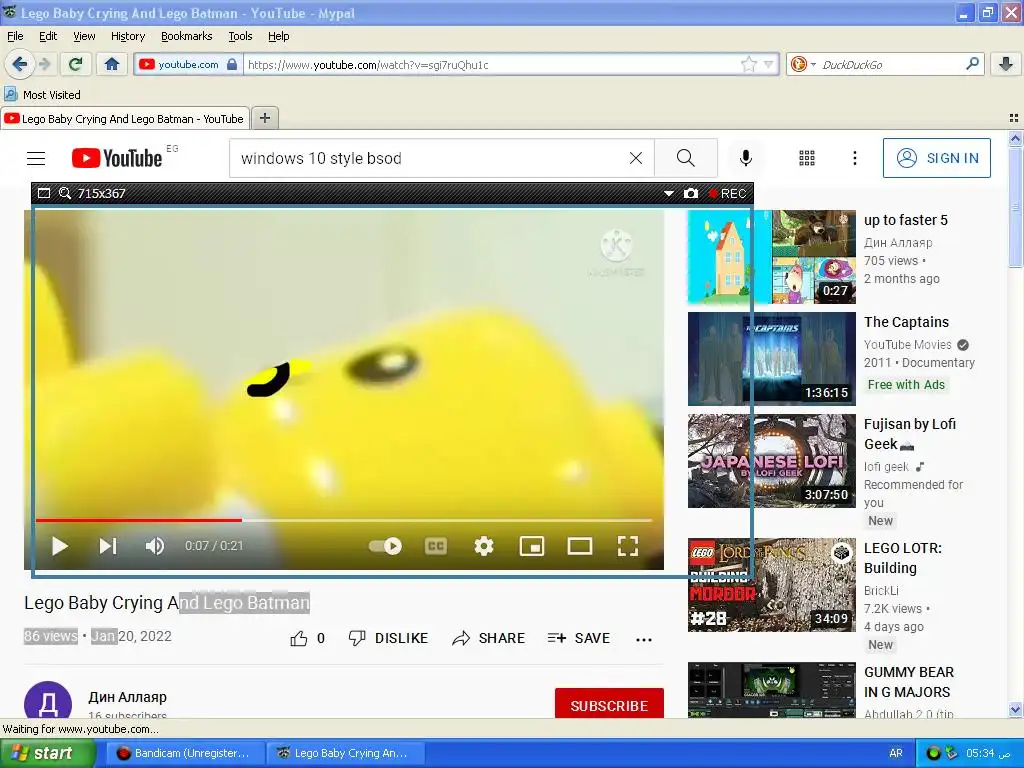Click the browser URL address field
The width and height of the screenshot is (1024, 768).
tap(490, 64)
